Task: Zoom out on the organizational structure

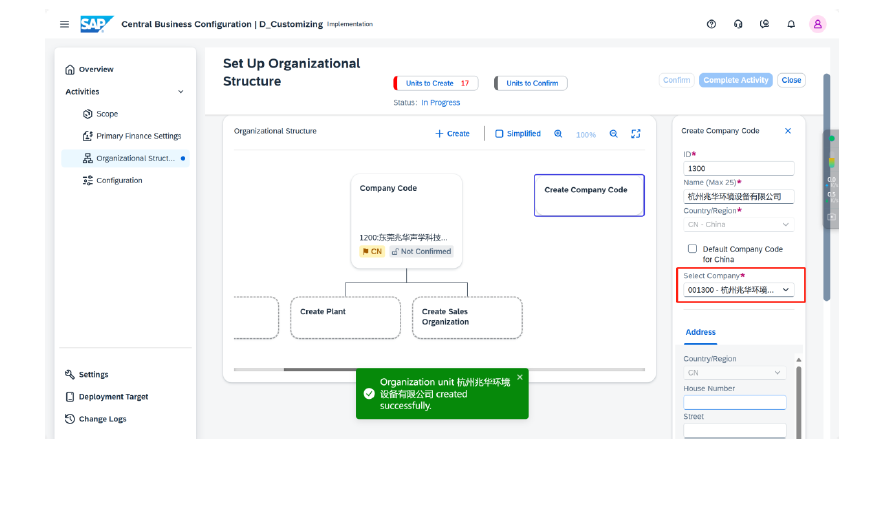Action: click(x=613, y=134)
